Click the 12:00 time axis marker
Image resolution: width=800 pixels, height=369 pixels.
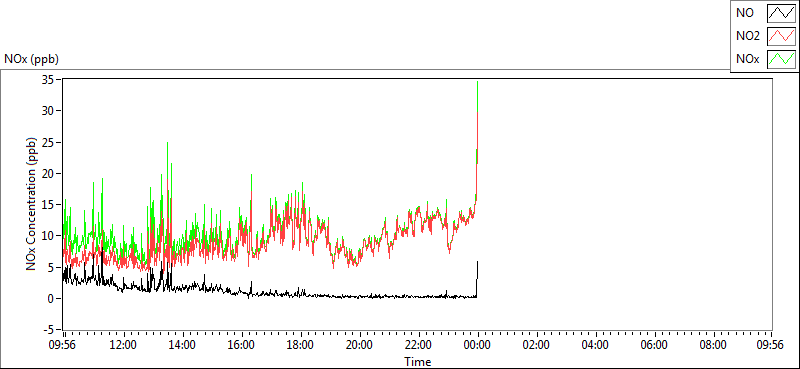coord(122,345)
